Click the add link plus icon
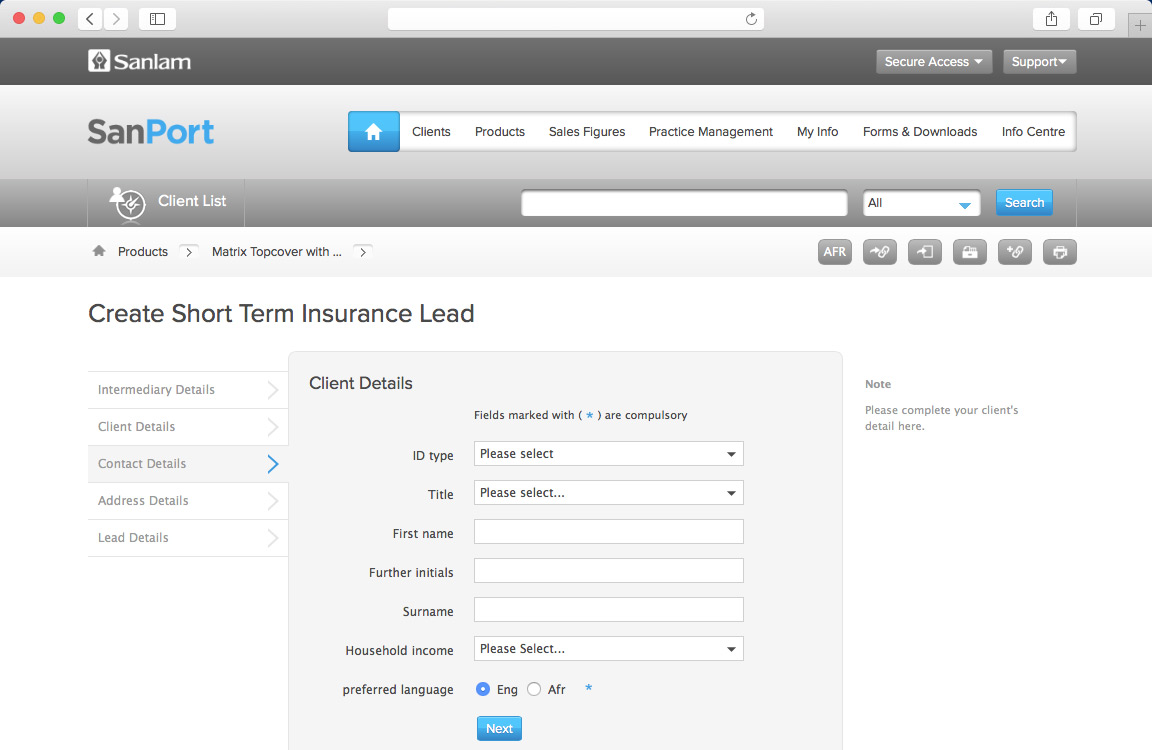Screen dimensions: 1152x750 coord(1015,252)
